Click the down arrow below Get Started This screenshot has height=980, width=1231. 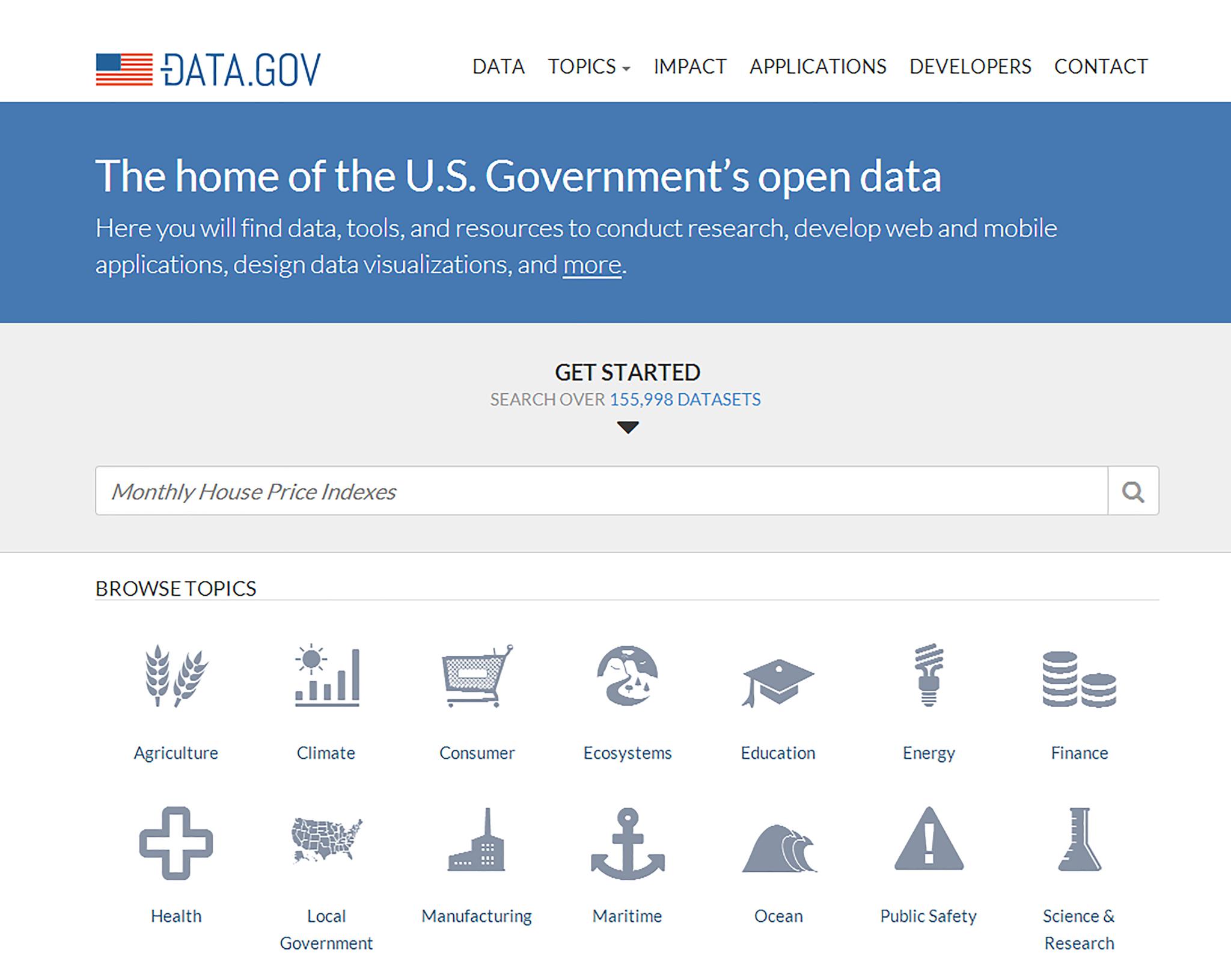[628, 427]
